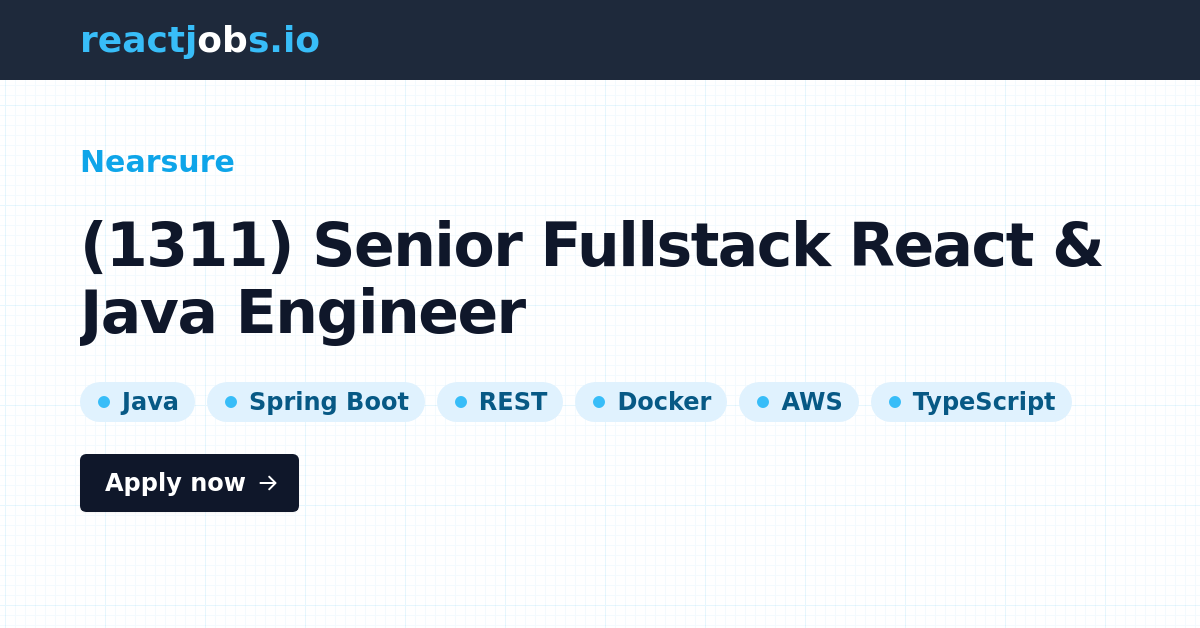Click the dot icon beside Docker
Viewport: 1200px width, 628px height.
pyautogui.click(x=599, y=402)
